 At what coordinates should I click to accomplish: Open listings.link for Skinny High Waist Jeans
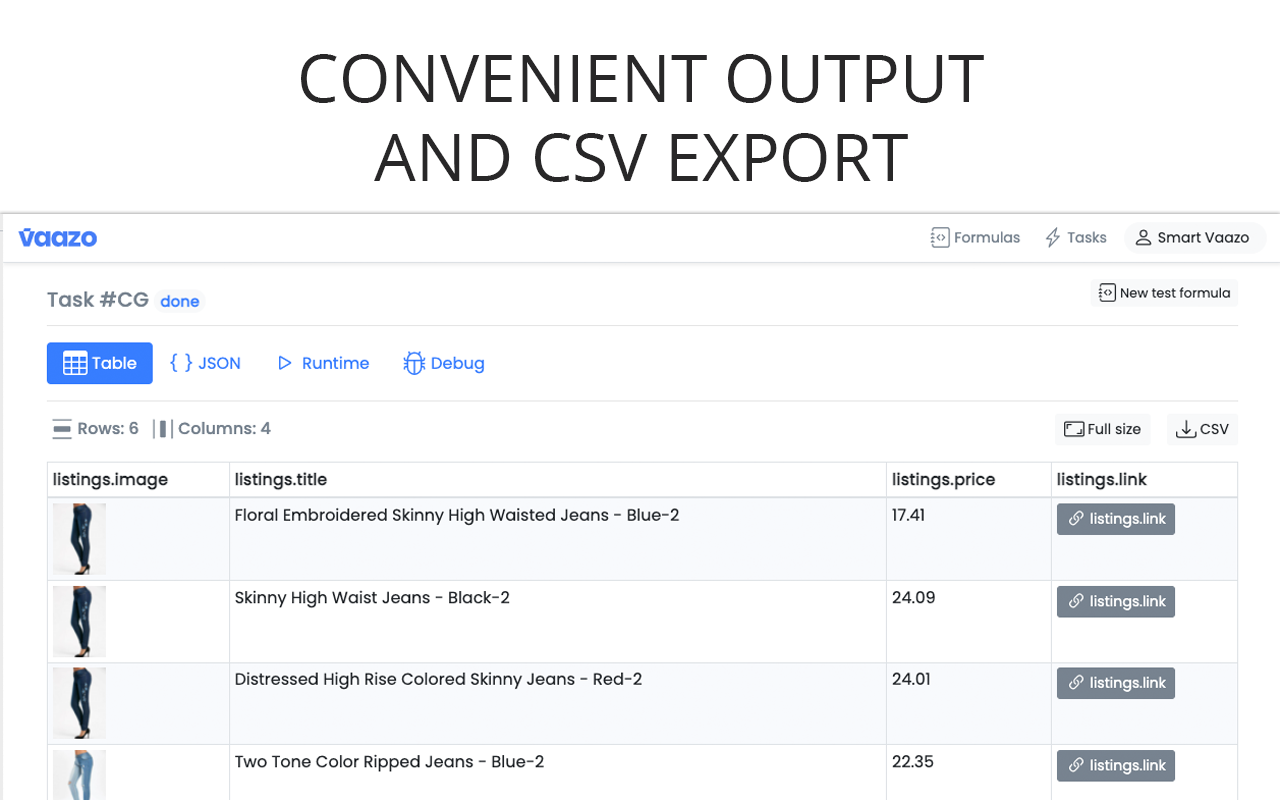point(1115,601)
